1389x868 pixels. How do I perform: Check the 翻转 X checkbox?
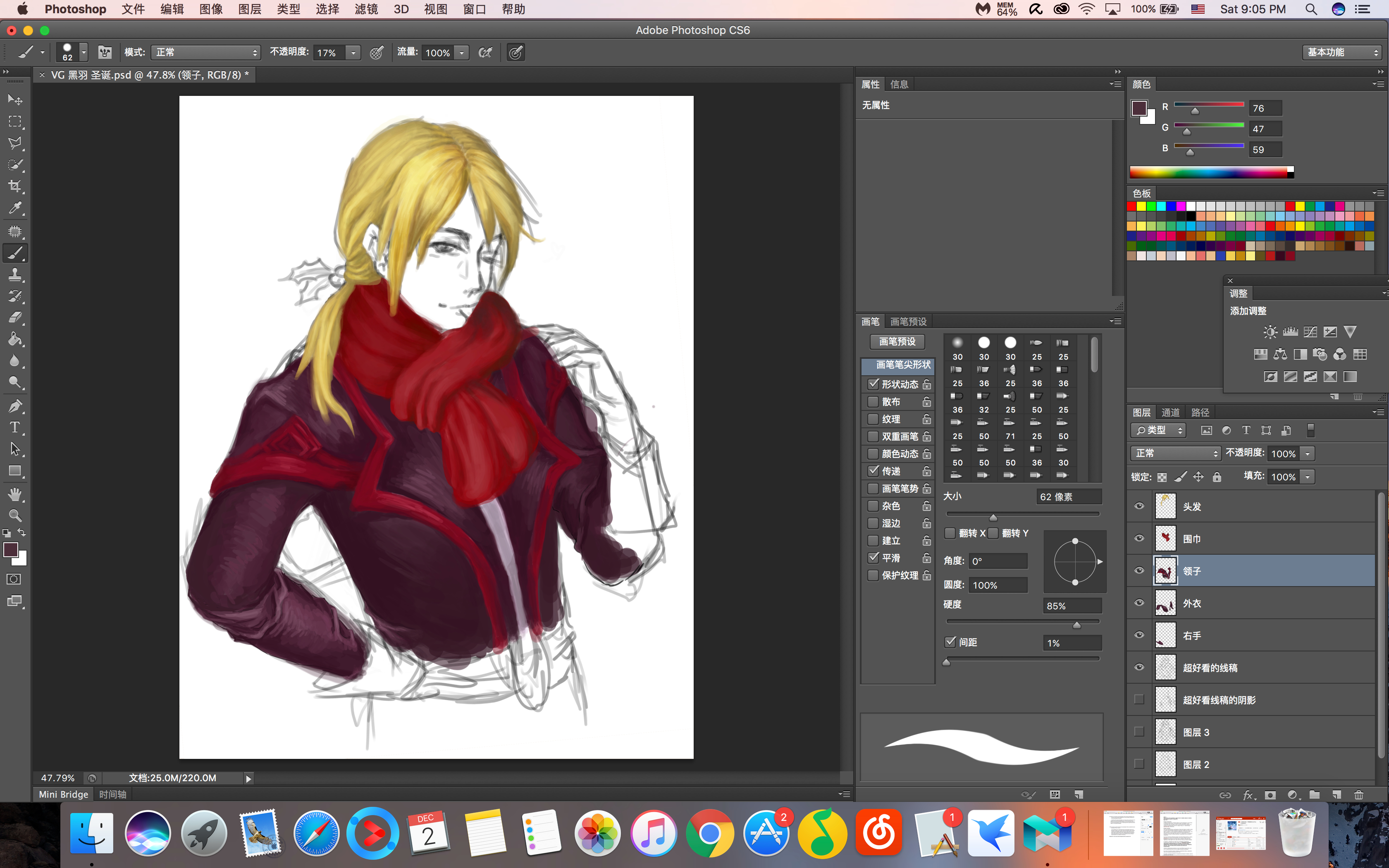click(x=950, y=533)
